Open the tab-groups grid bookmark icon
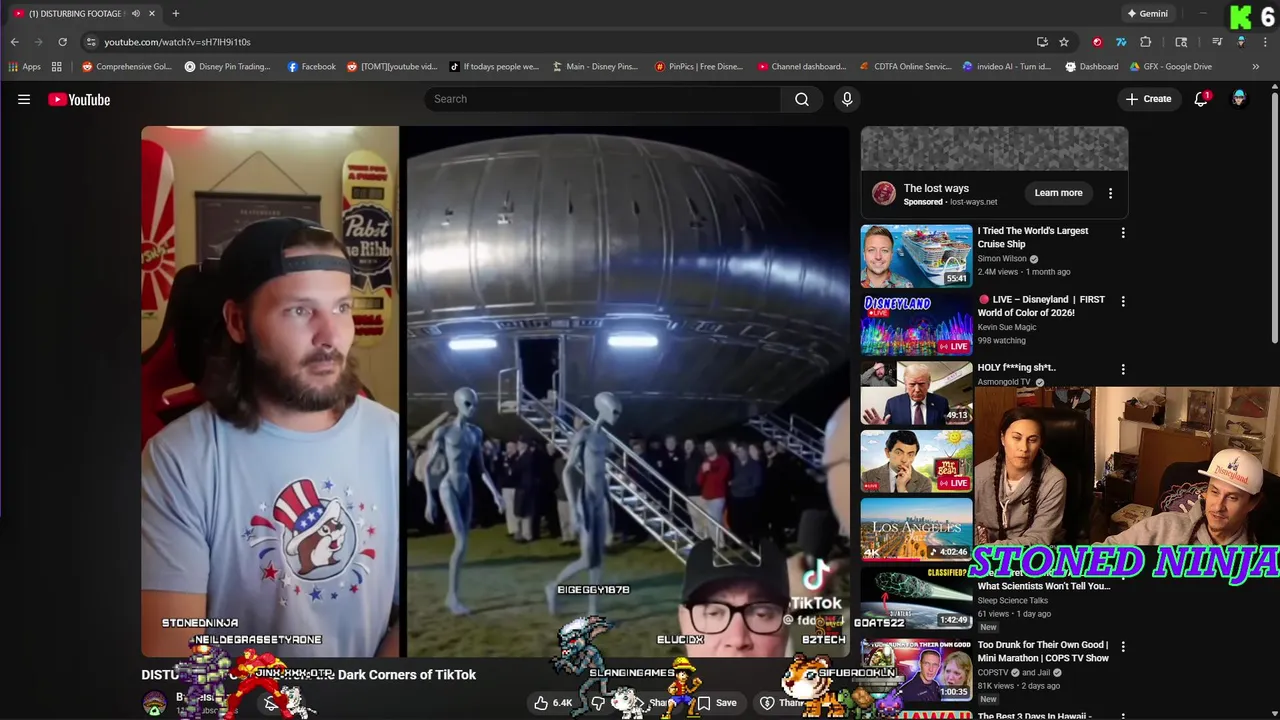This screenshot has width=1280, height=720. (57, 67)
